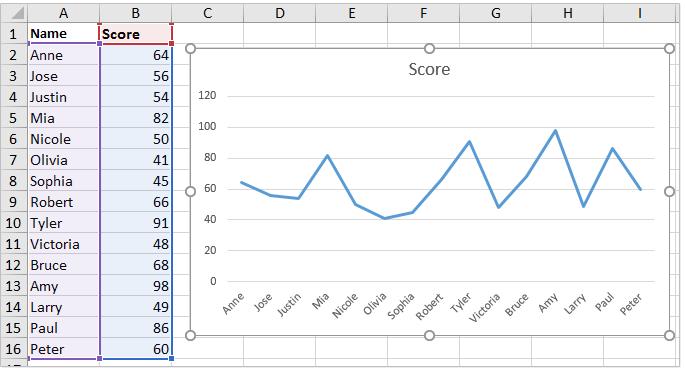Select the cell containing Mia
The width and height of the screenshot is (685, 377).
point(64,118)
